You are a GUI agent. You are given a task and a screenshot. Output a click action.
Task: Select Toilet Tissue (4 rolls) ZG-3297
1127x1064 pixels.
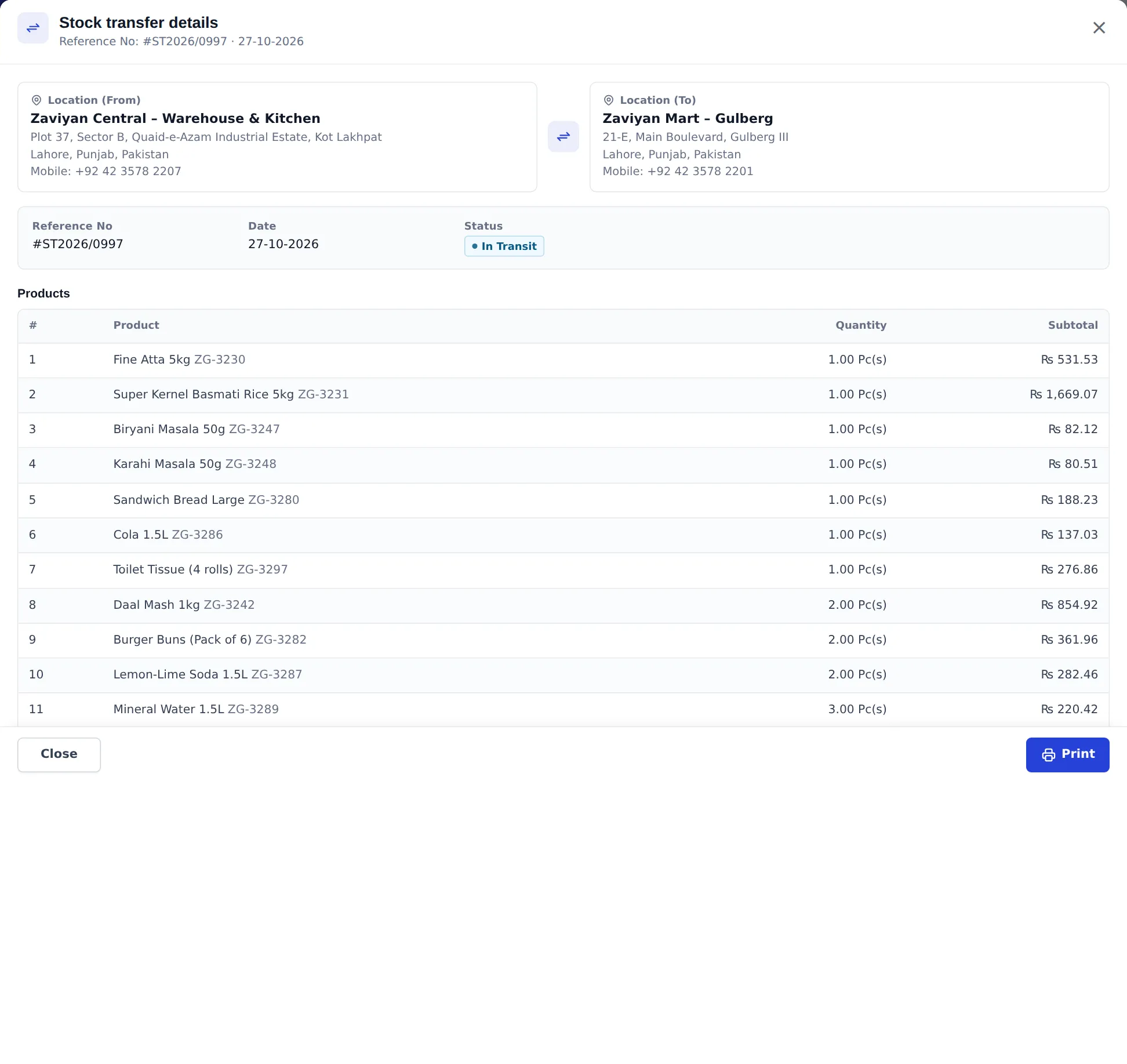201,569
